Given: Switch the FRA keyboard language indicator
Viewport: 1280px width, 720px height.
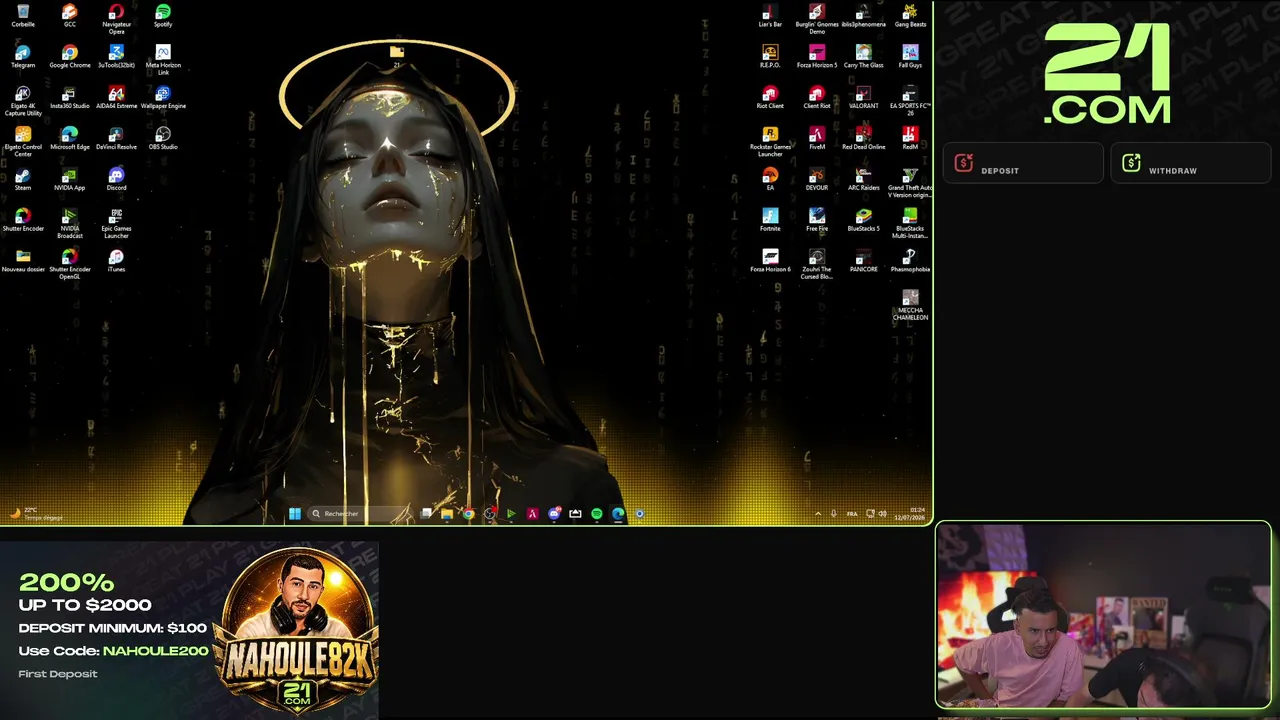Looking at the screenshot, I should click(852, 514).
